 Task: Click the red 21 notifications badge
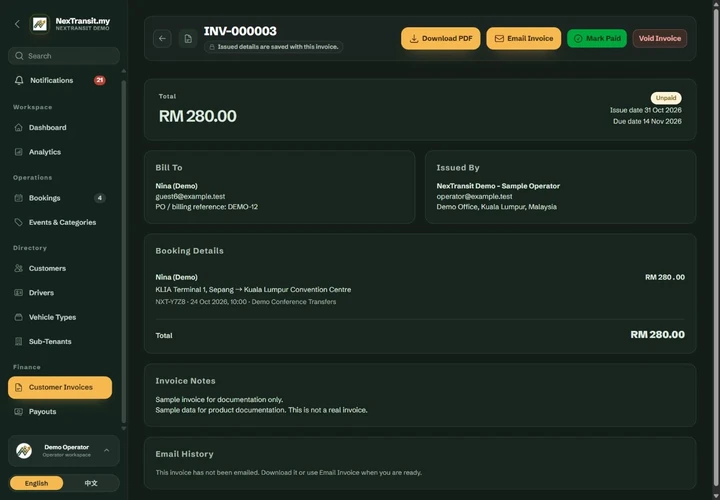pyautogui.click(x=100, y=80)
